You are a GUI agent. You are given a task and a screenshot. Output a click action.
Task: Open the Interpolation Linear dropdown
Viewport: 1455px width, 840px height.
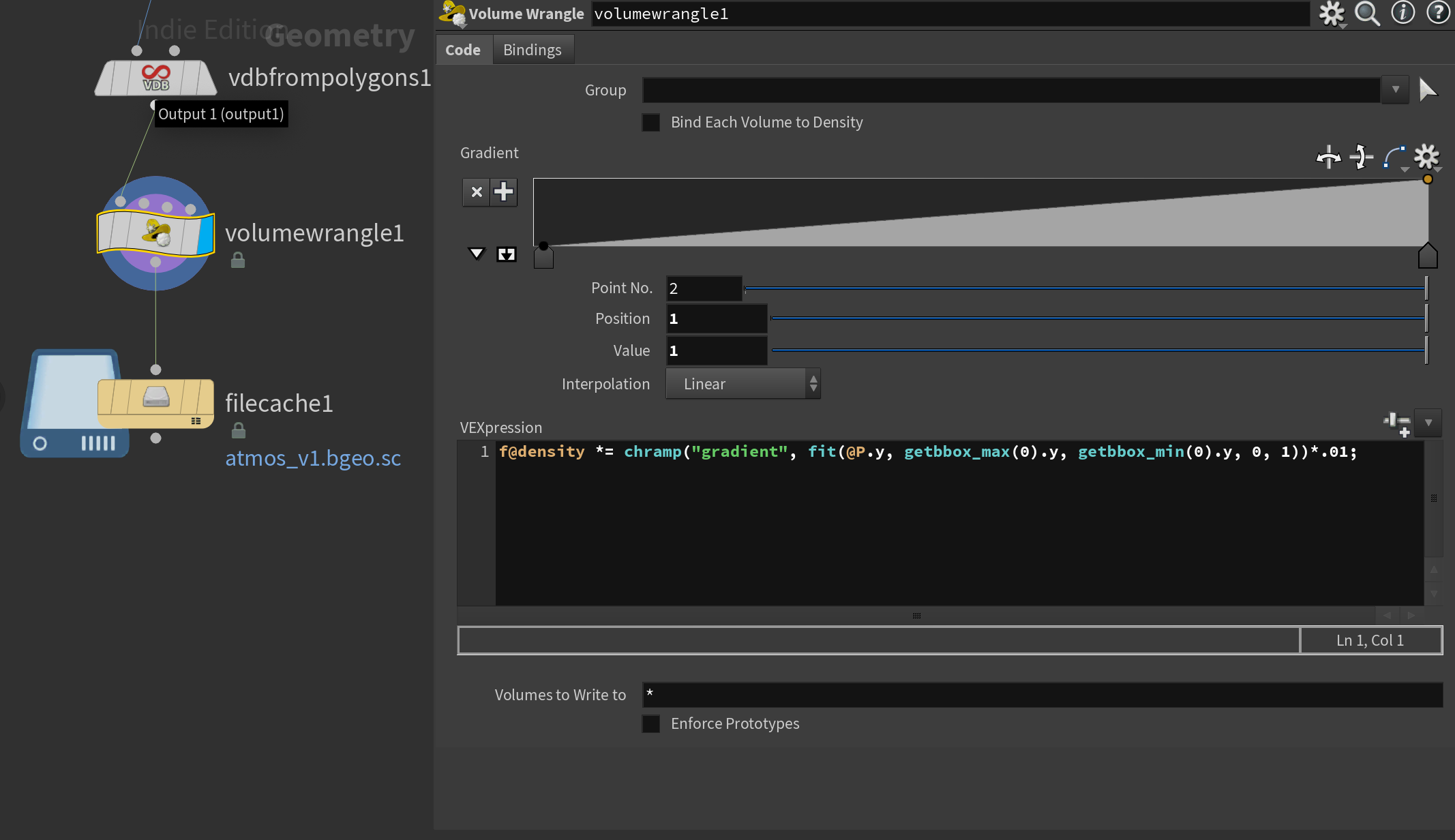coord(742,384)
